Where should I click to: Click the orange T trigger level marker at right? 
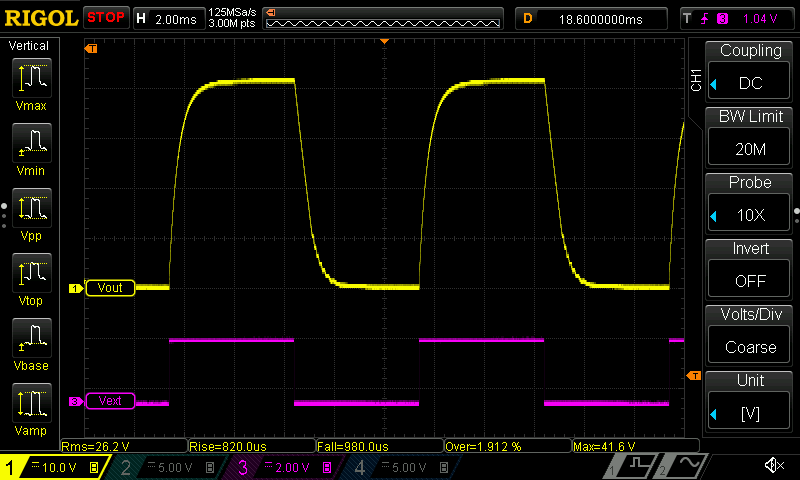pos(694,376)
